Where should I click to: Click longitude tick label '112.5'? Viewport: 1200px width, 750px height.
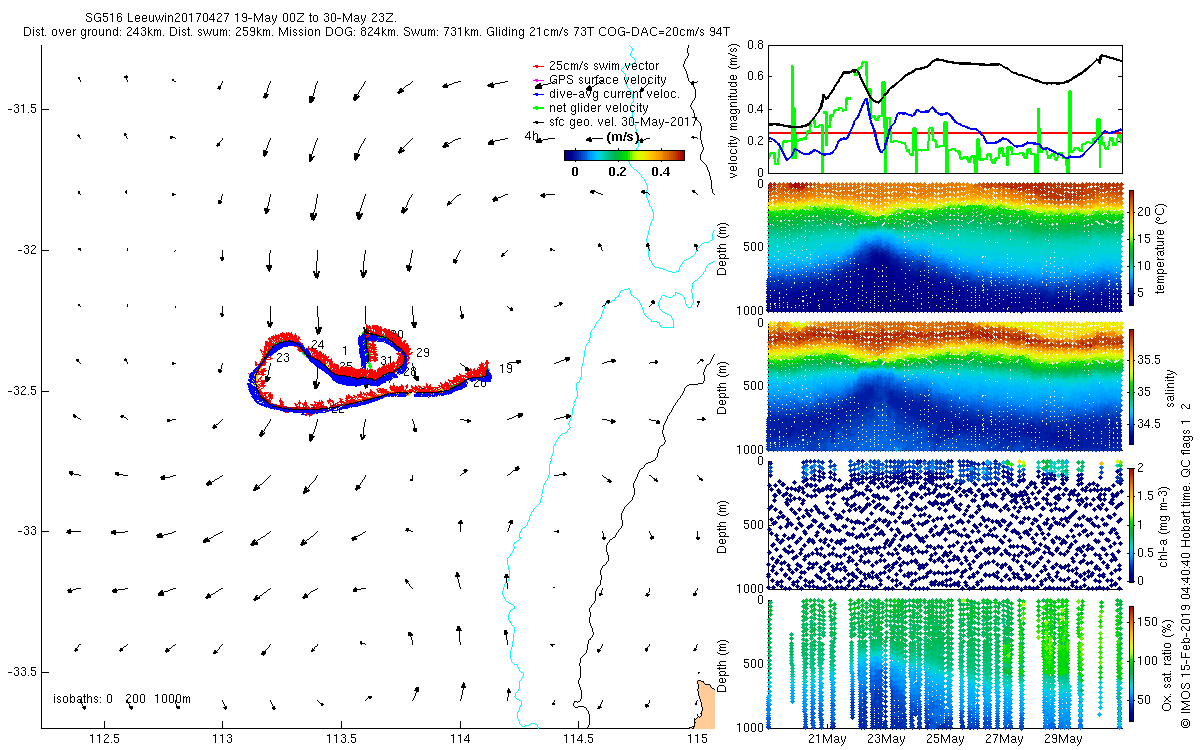tap(104, 739)
